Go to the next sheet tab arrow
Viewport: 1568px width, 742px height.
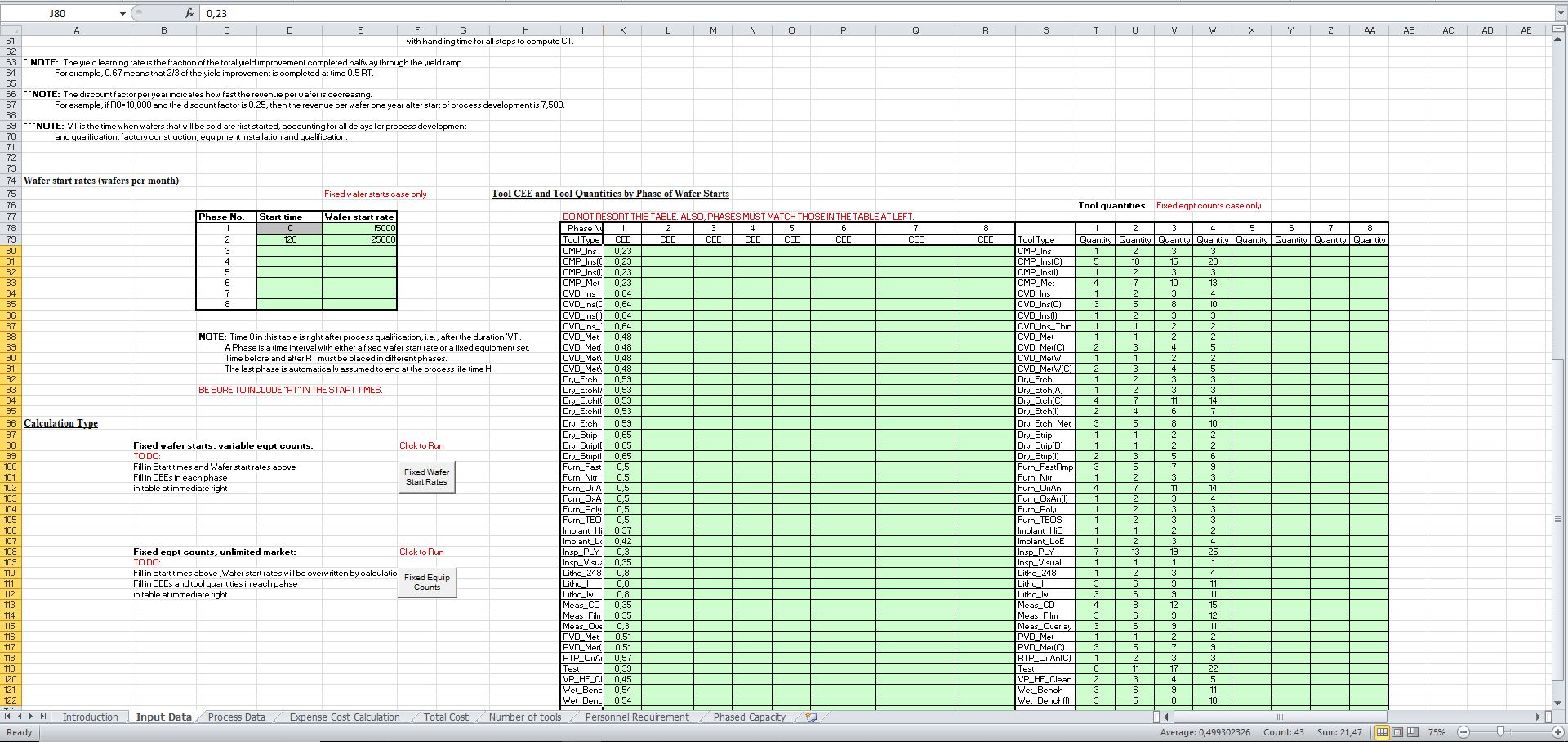click(x=32, y=717)
